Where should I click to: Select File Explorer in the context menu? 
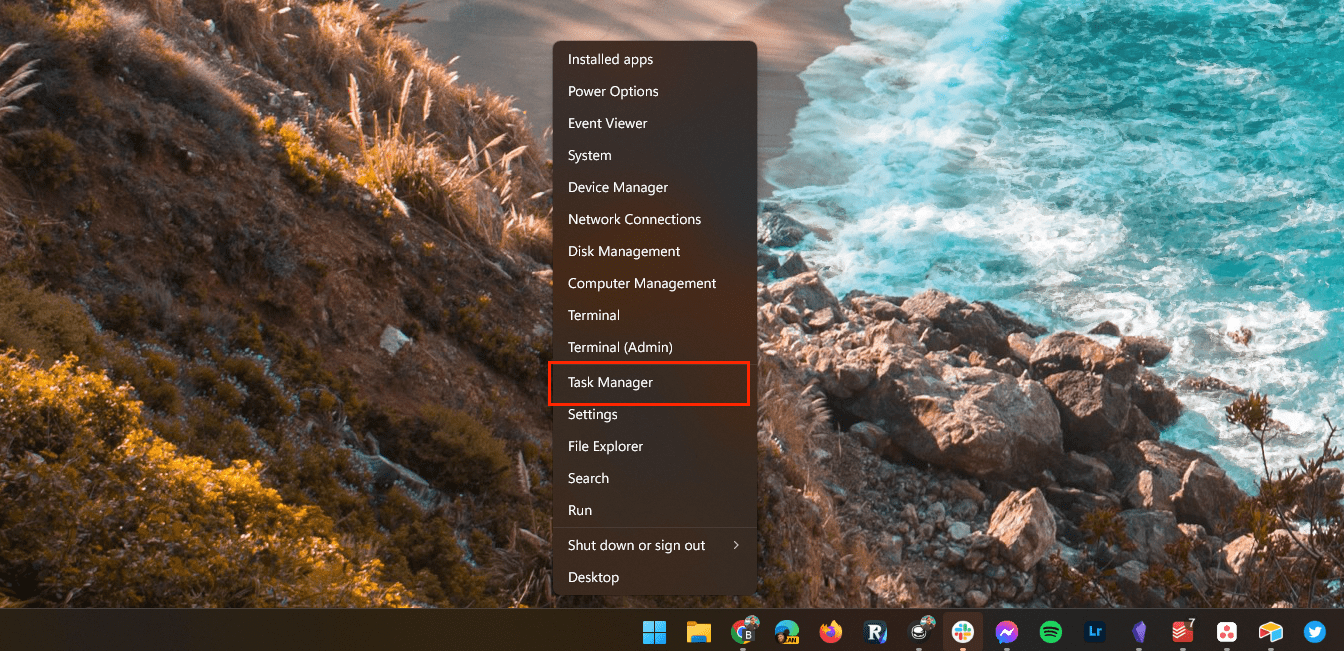[x=654, y=446]
